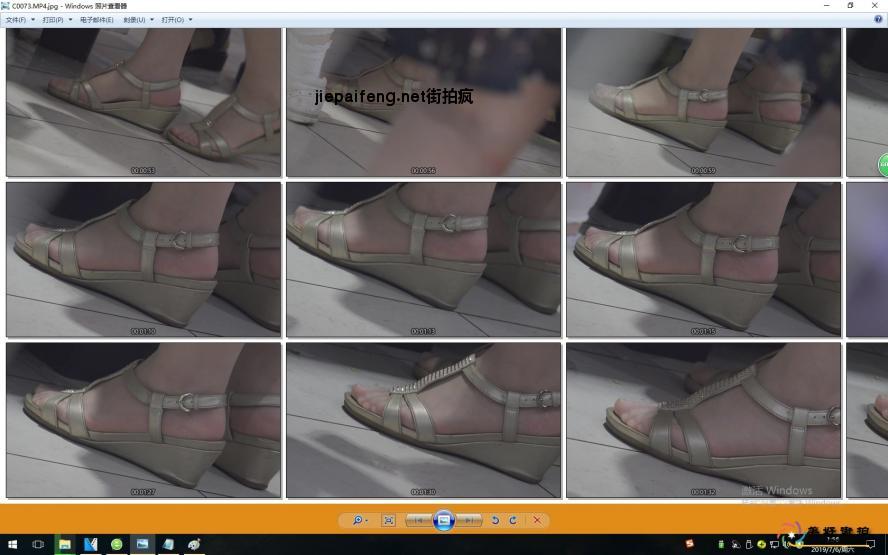The height and width of the screenshot is (555, 888).
Task: Go to the previous image
Action: 420,520
